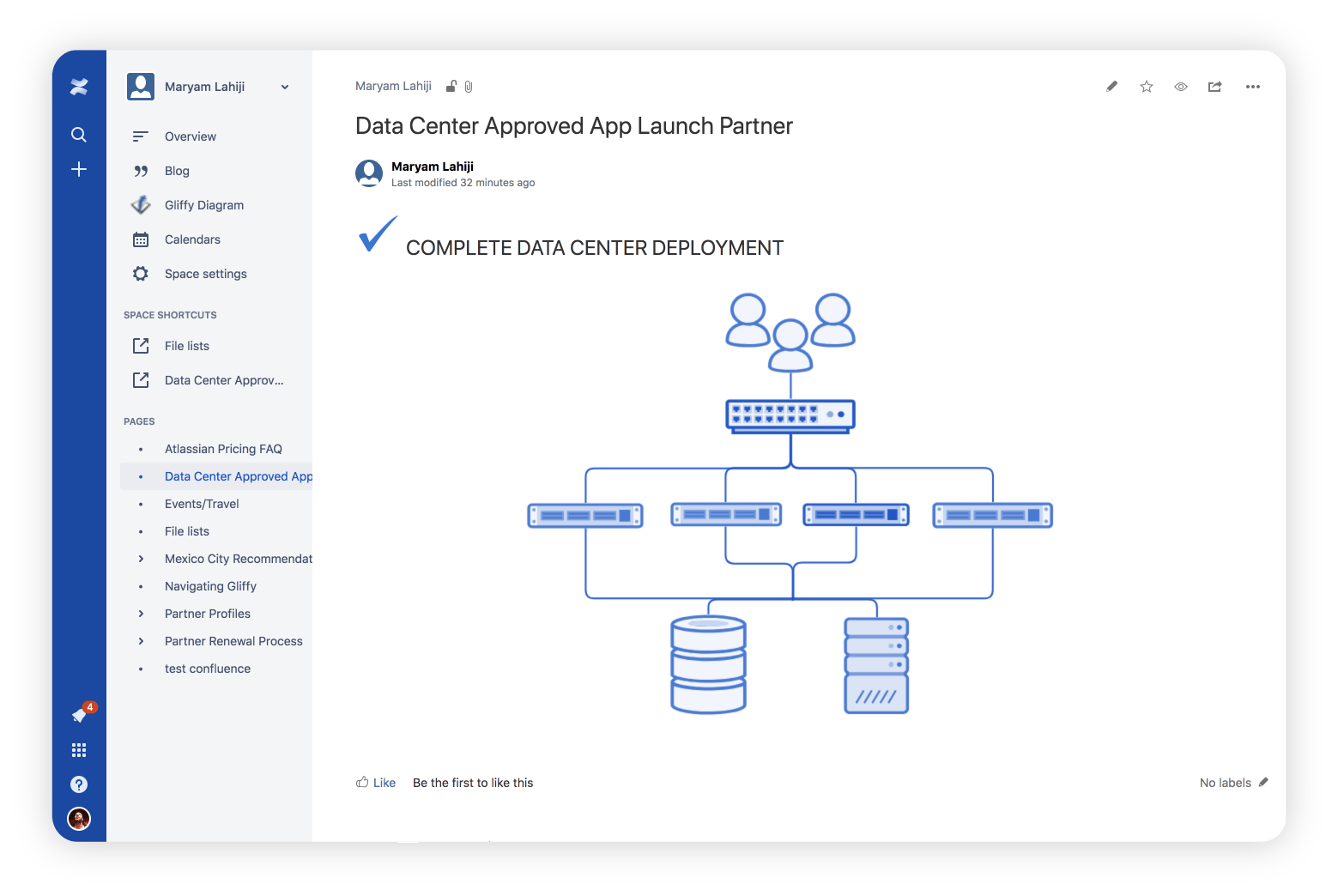
Task: Like this page
Action: point(376,783)
